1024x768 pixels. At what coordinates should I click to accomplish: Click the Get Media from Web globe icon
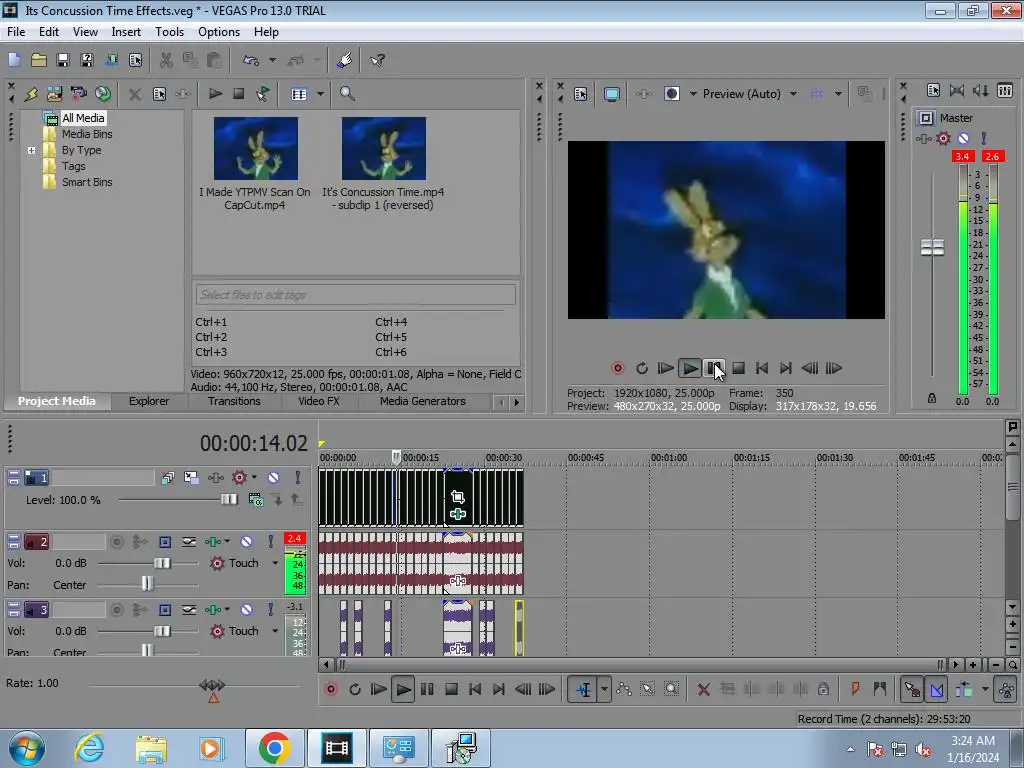pyautogui.click(x=103, y=94)
